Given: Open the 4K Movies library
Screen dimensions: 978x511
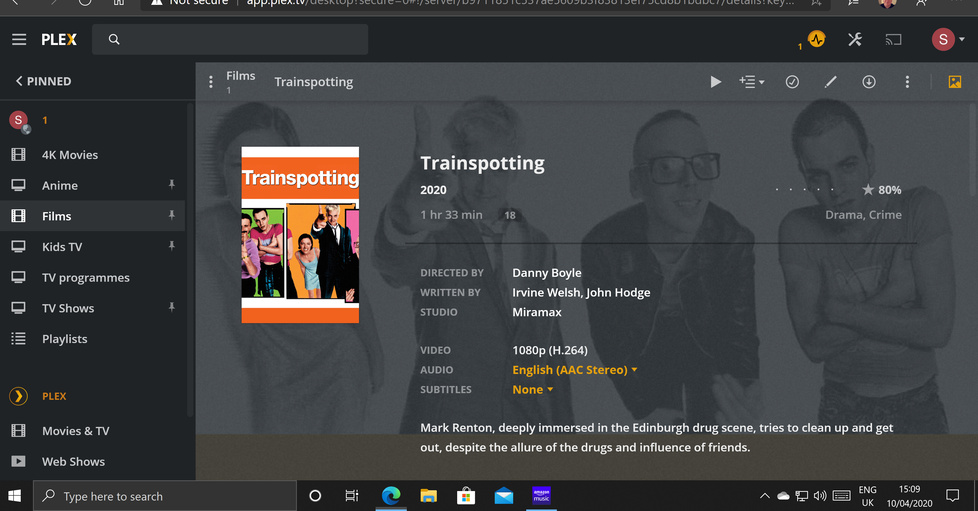Looking at the screenshot, I should point(92,155).
